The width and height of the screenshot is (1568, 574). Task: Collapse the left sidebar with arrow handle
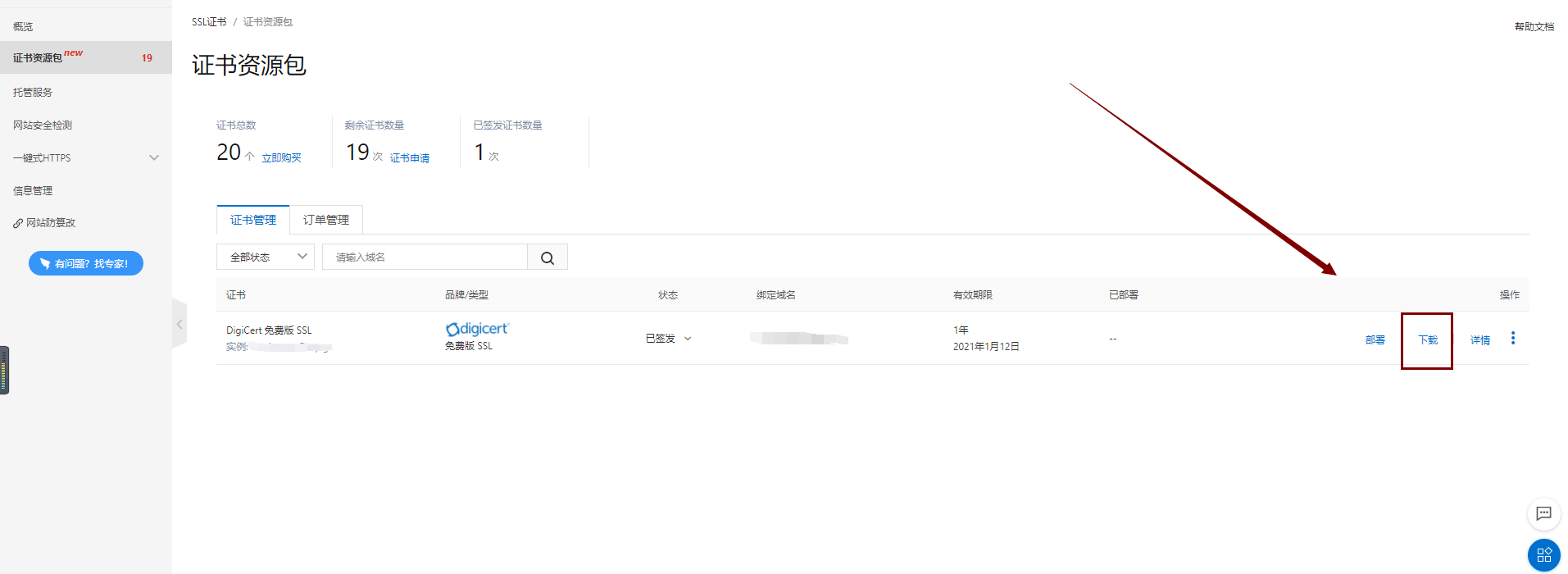coord(180,324)
